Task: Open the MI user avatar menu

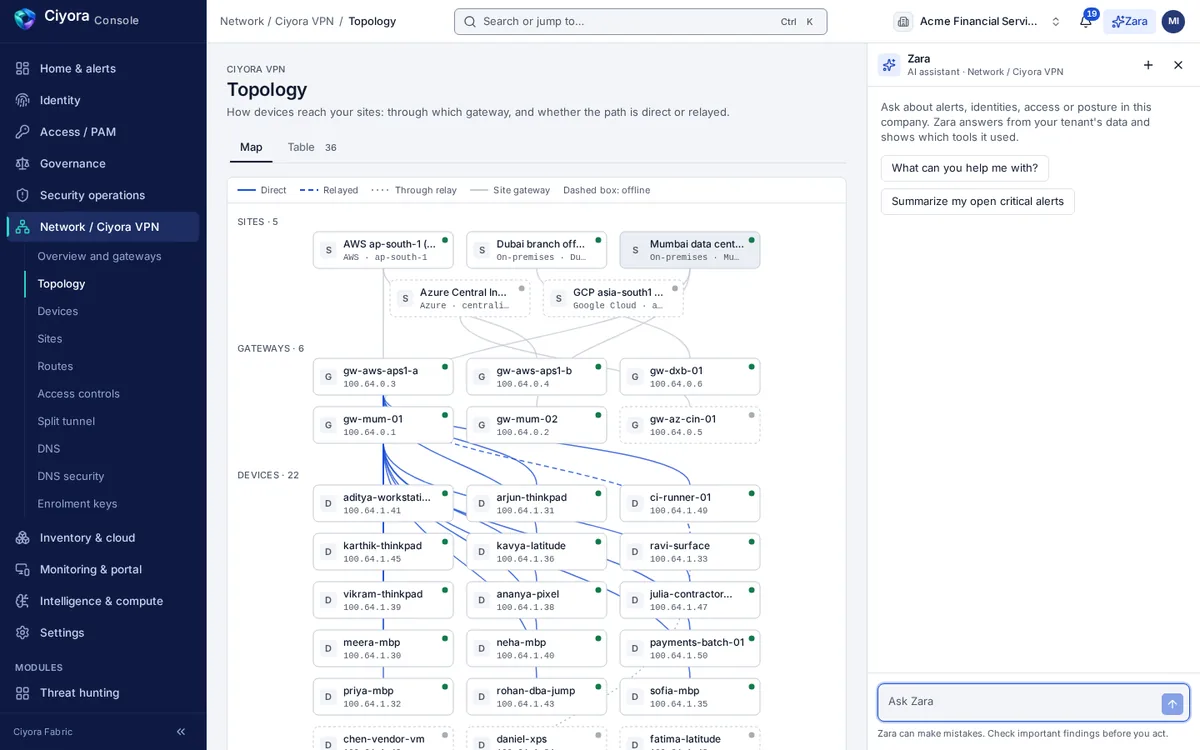Action: (x=1173, y=21)
